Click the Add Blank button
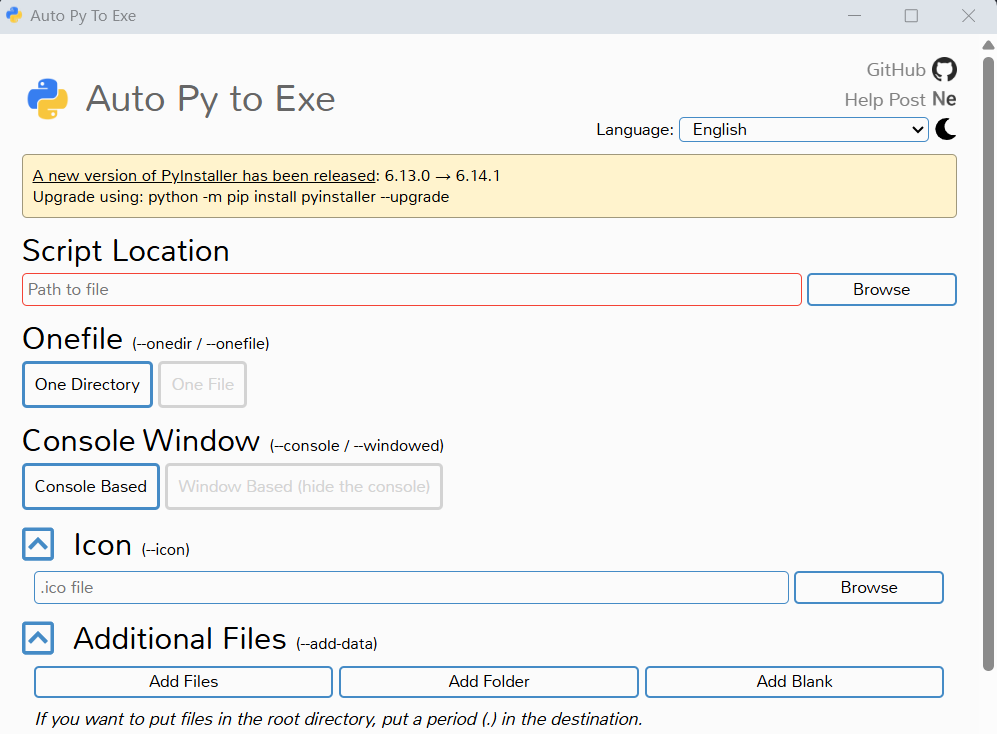The image size is (997, 734). [794, 682]
